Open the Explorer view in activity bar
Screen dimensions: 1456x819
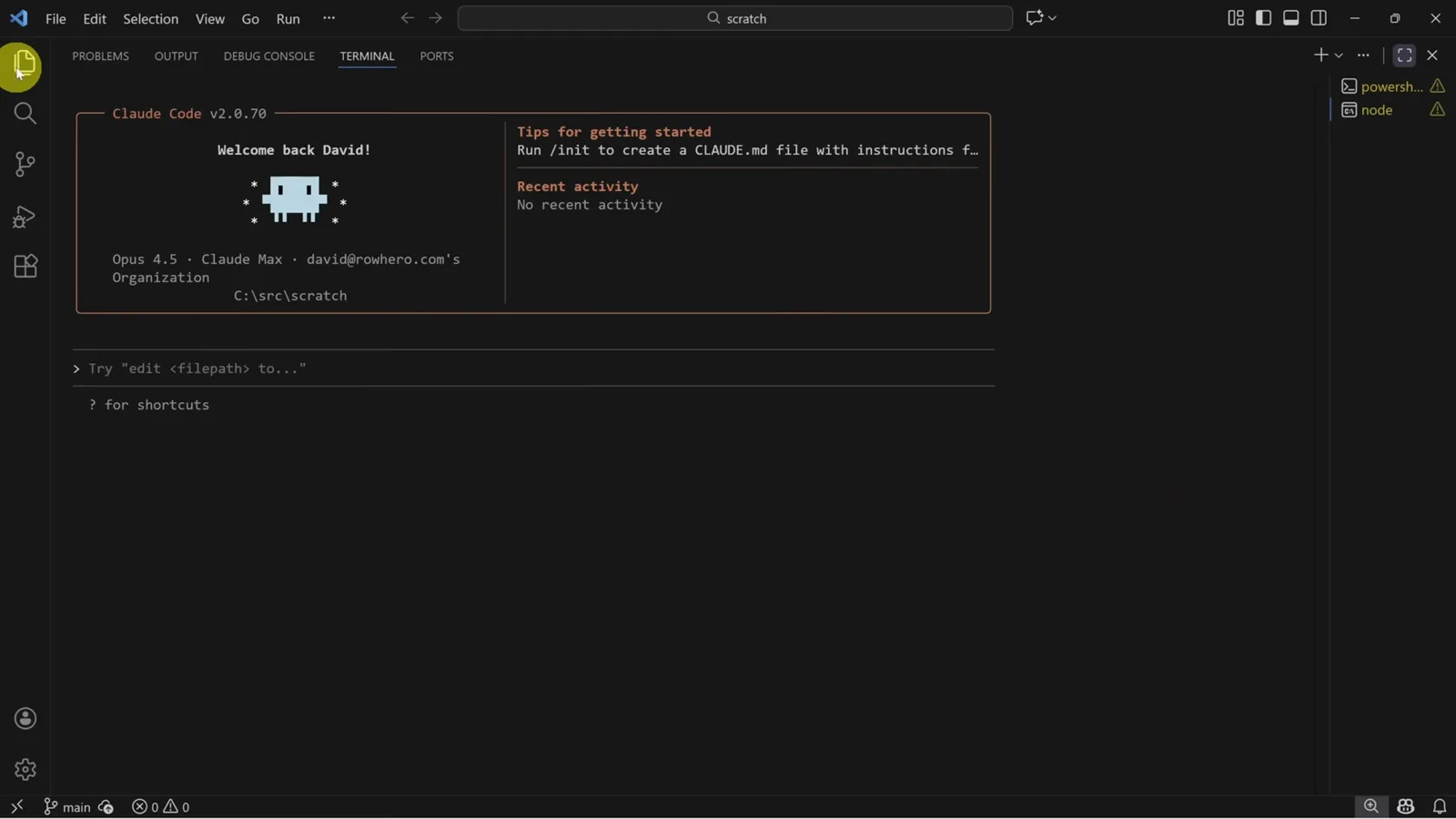(25, 64)
